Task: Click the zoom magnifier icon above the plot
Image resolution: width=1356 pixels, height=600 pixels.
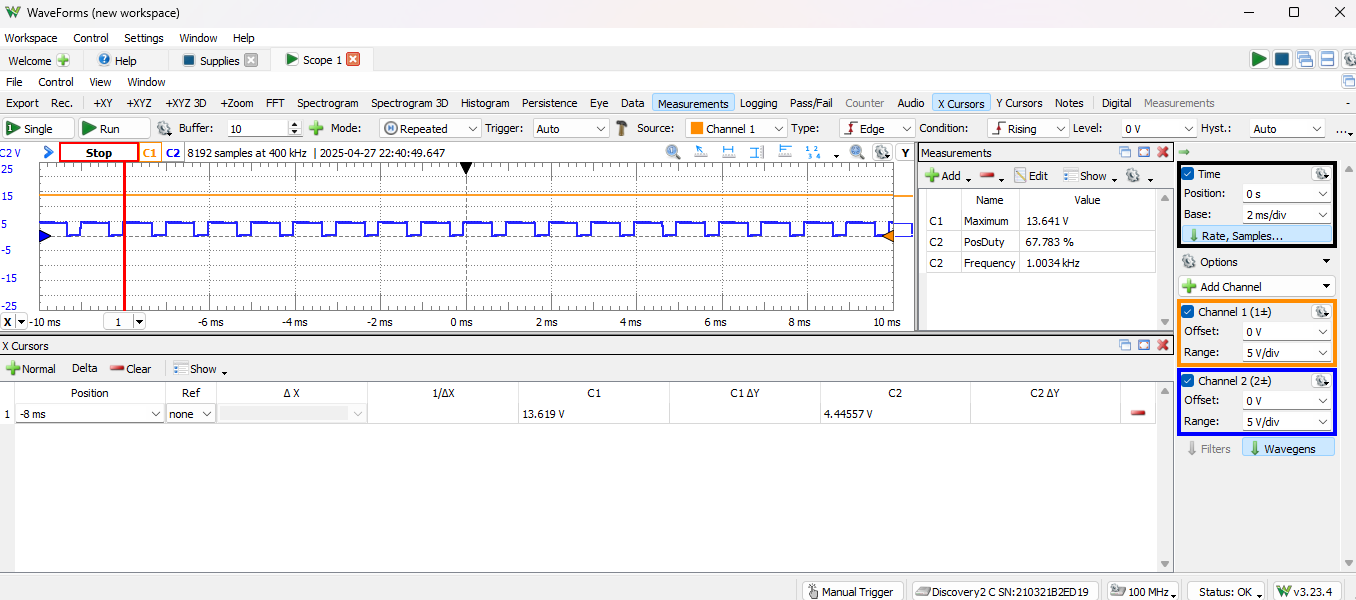Action: [673, 152]
